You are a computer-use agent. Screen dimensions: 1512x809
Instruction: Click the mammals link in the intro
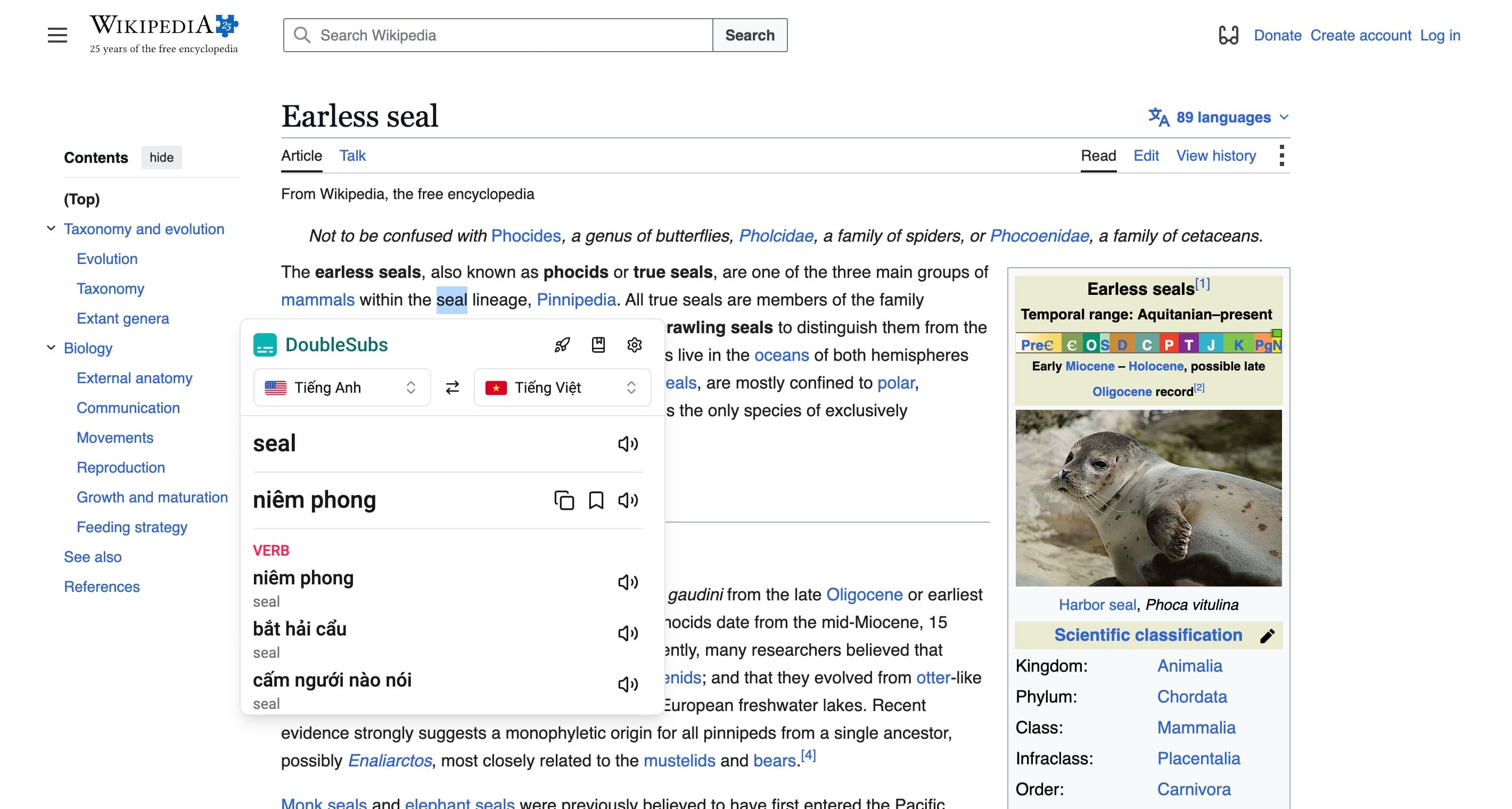tap(317, 300)
